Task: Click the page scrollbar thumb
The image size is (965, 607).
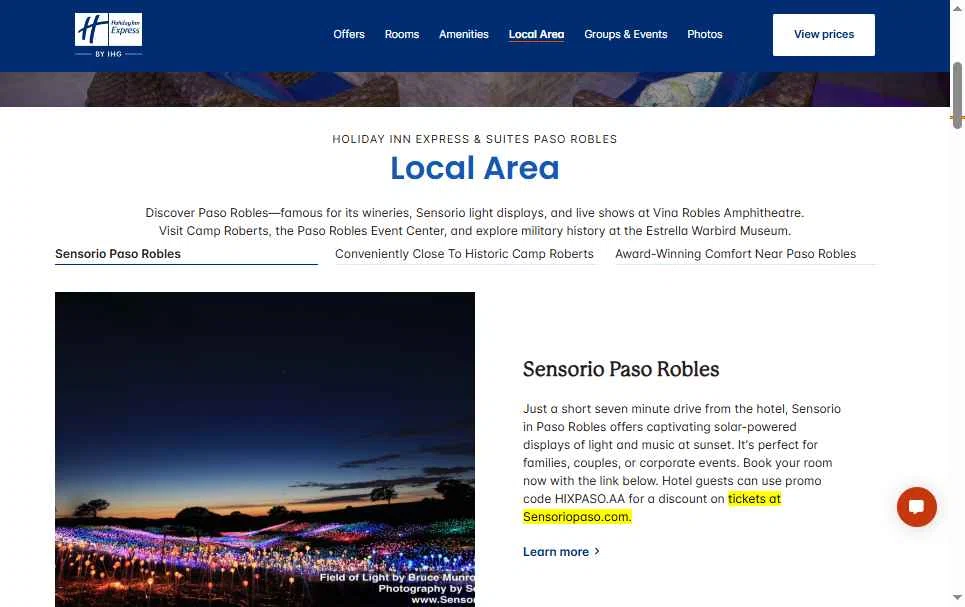Action: click(957, 95)
